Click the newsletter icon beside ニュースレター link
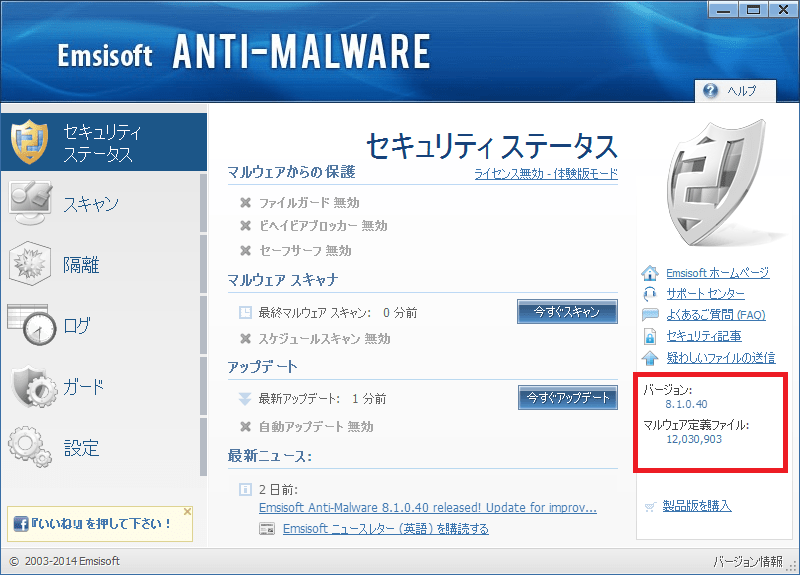This screenshot has height=575, width=800. 267,529
